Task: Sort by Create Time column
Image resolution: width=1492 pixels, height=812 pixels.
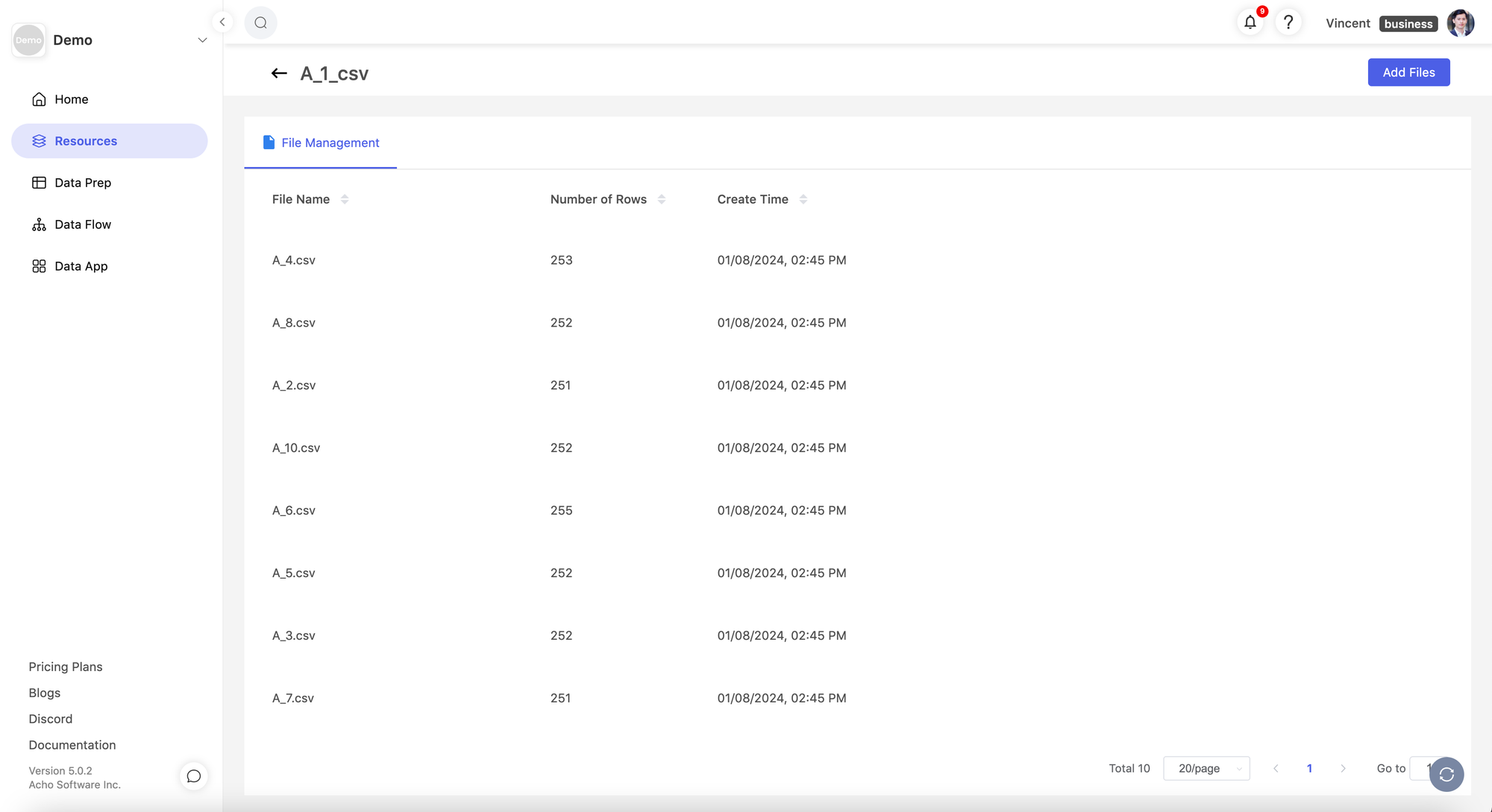Action: 803,199
